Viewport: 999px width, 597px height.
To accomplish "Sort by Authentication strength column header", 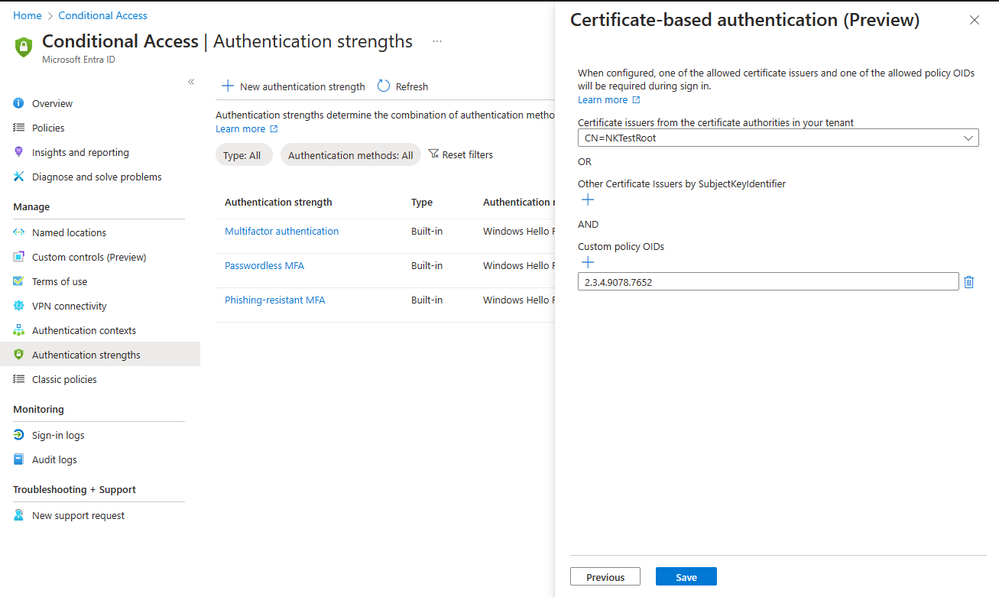I will 278,202.
